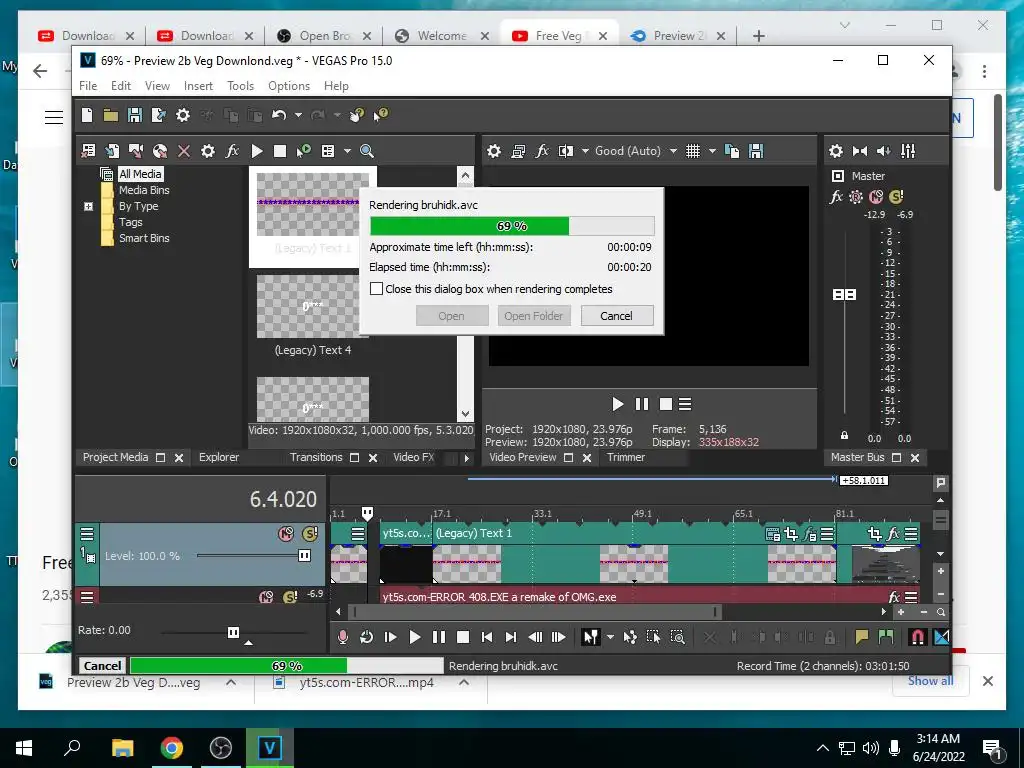This screenshot has height=768, width=1024.
Task: Click Cancel in the Rendering dialog
Action: click(x=616, y=316)
